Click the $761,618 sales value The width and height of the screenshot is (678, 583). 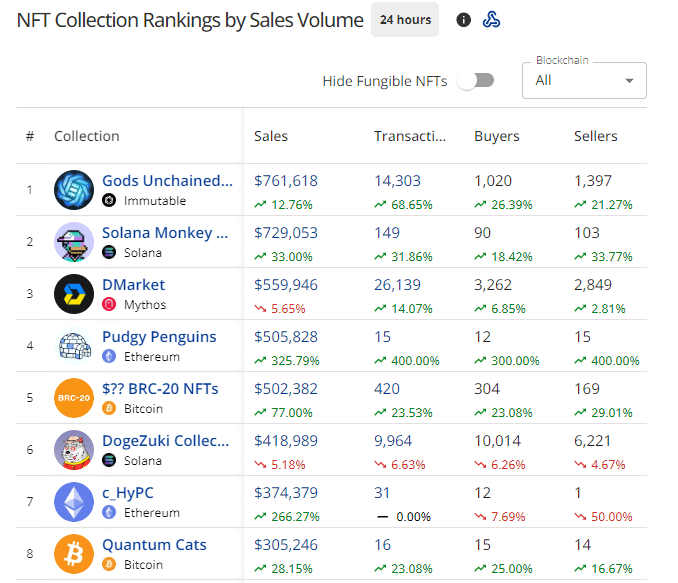(x=286, y=181)
